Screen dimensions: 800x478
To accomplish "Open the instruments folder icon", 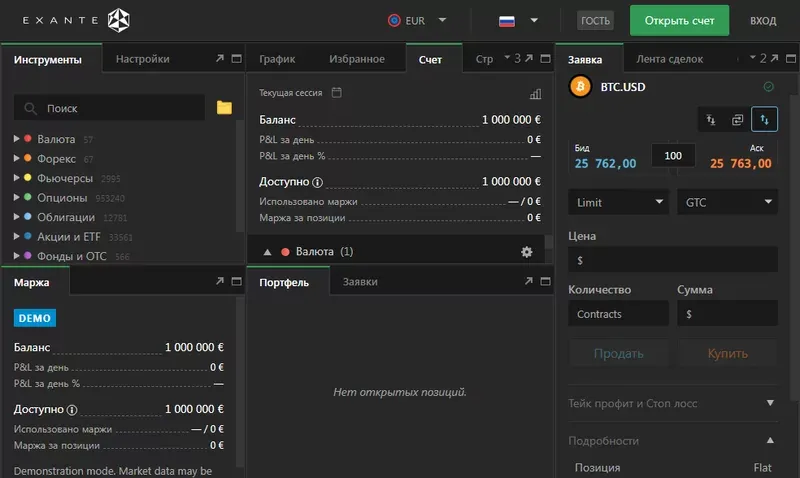I will pos(224,108).
